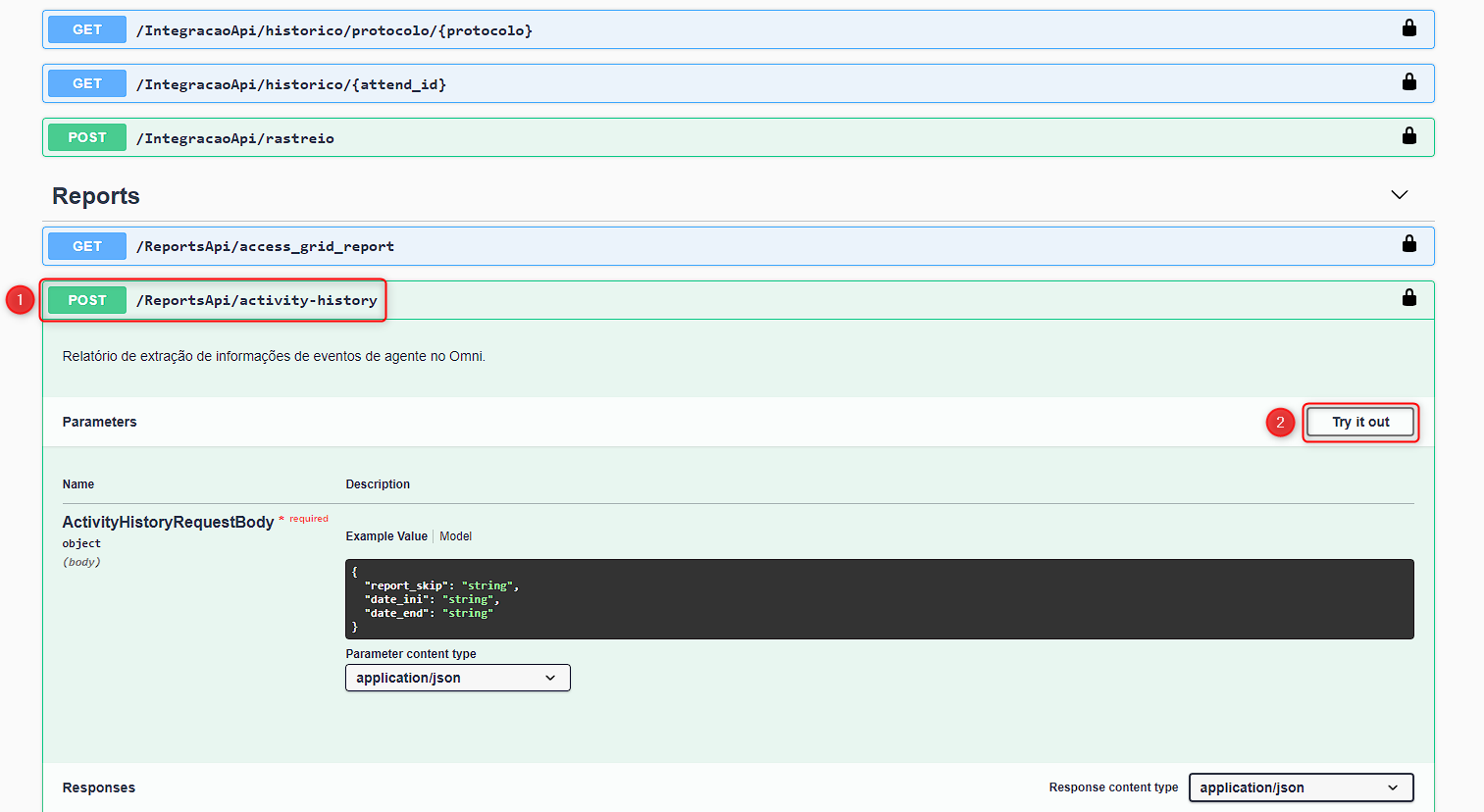Click the Try it out button
The width and height of the screenshot is (1484, 812).
point(1360,422)
